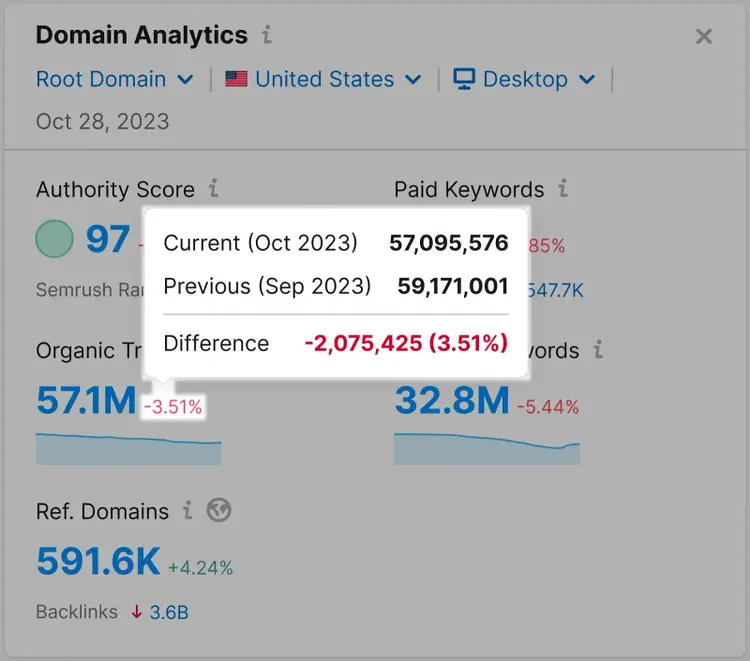Open the 32.8M keywords value

pos(452,400)
